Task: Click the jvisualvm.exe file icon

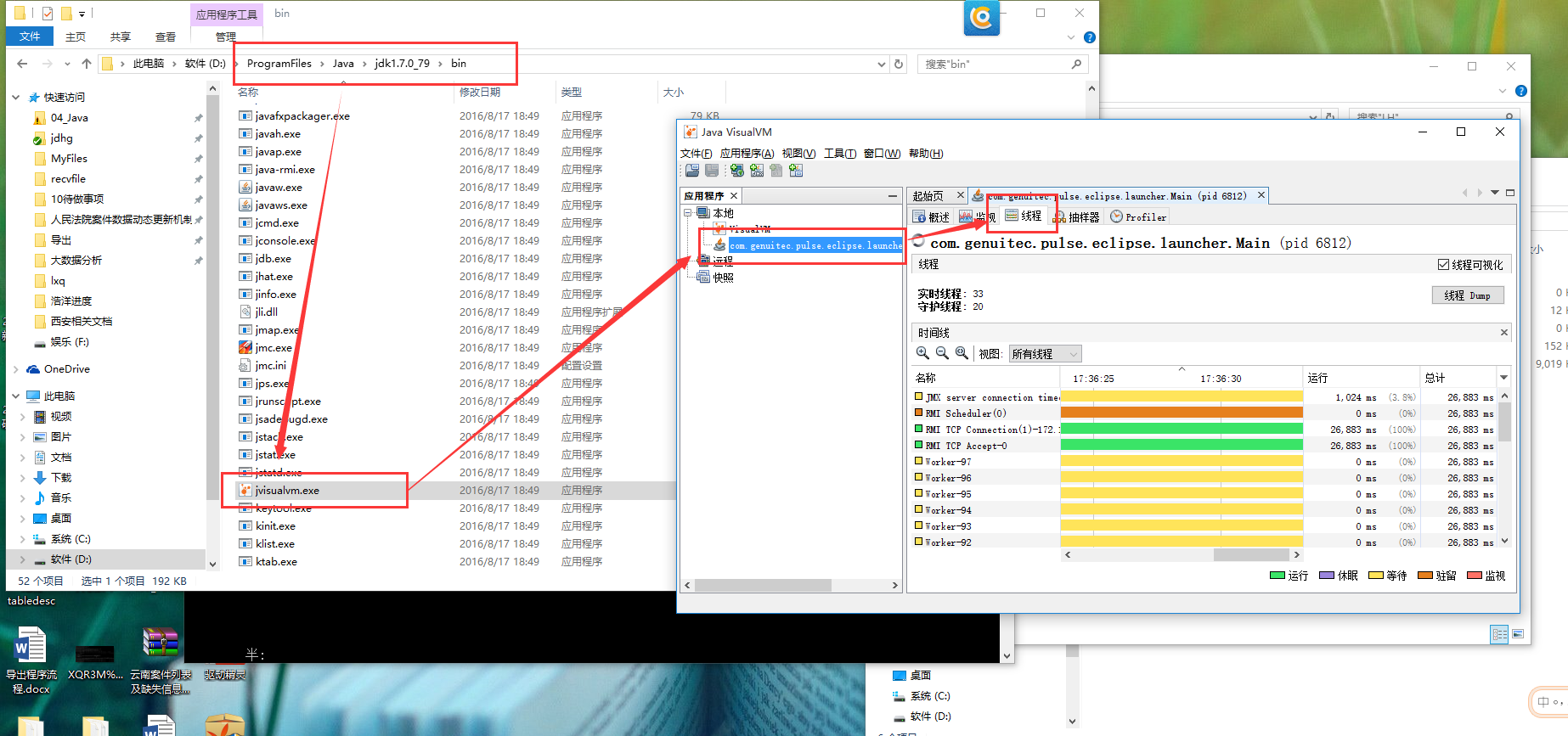Action: (x=245, y=491)
